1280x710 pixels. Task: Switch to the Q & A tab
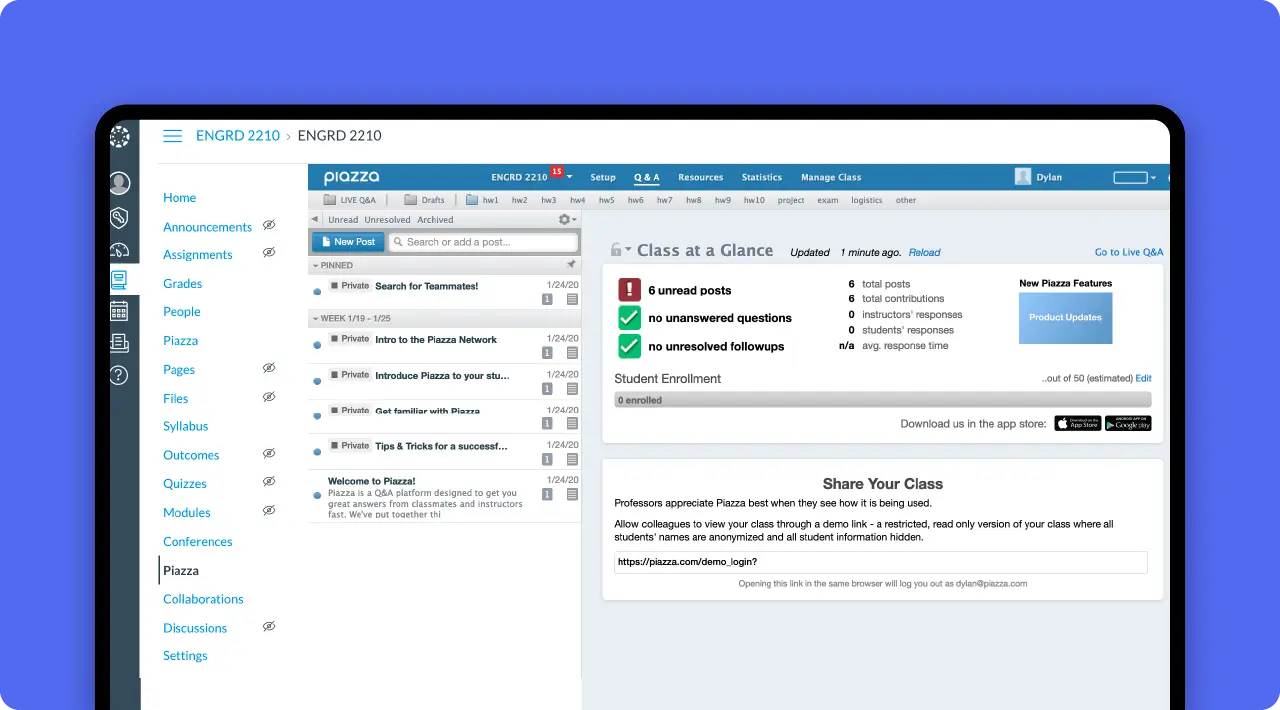(647, 178)
